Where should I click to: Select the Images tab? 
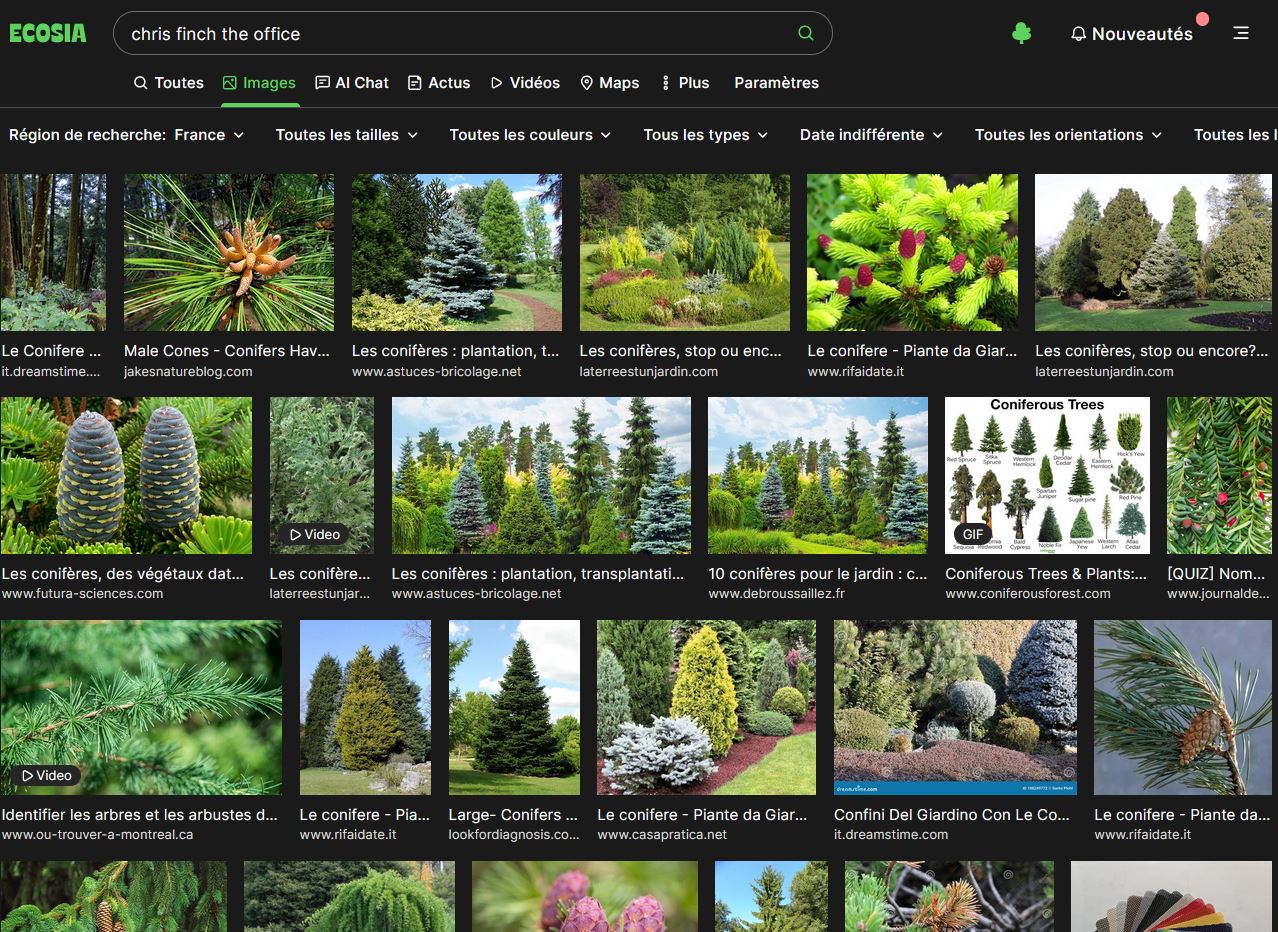[x=259, y=83]
